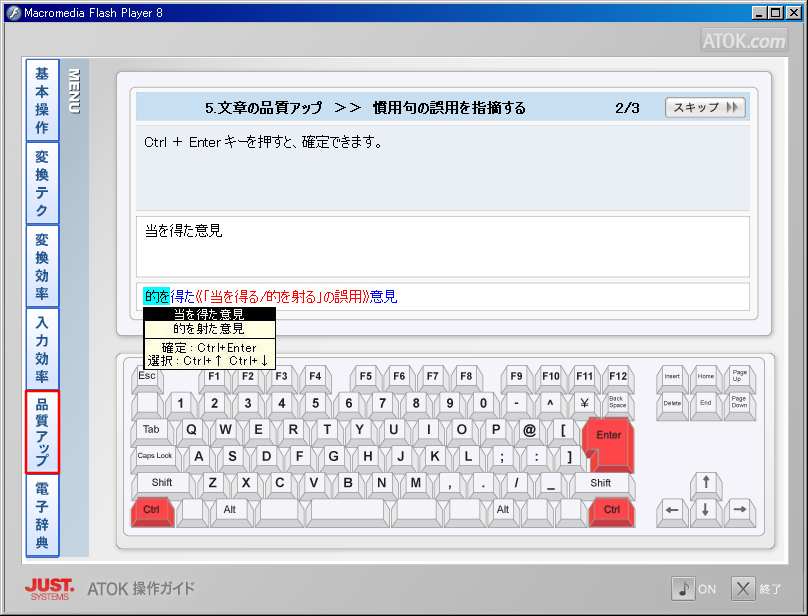Minimize the Flash Player window
808x616 pixels.
tap(759, 13)
